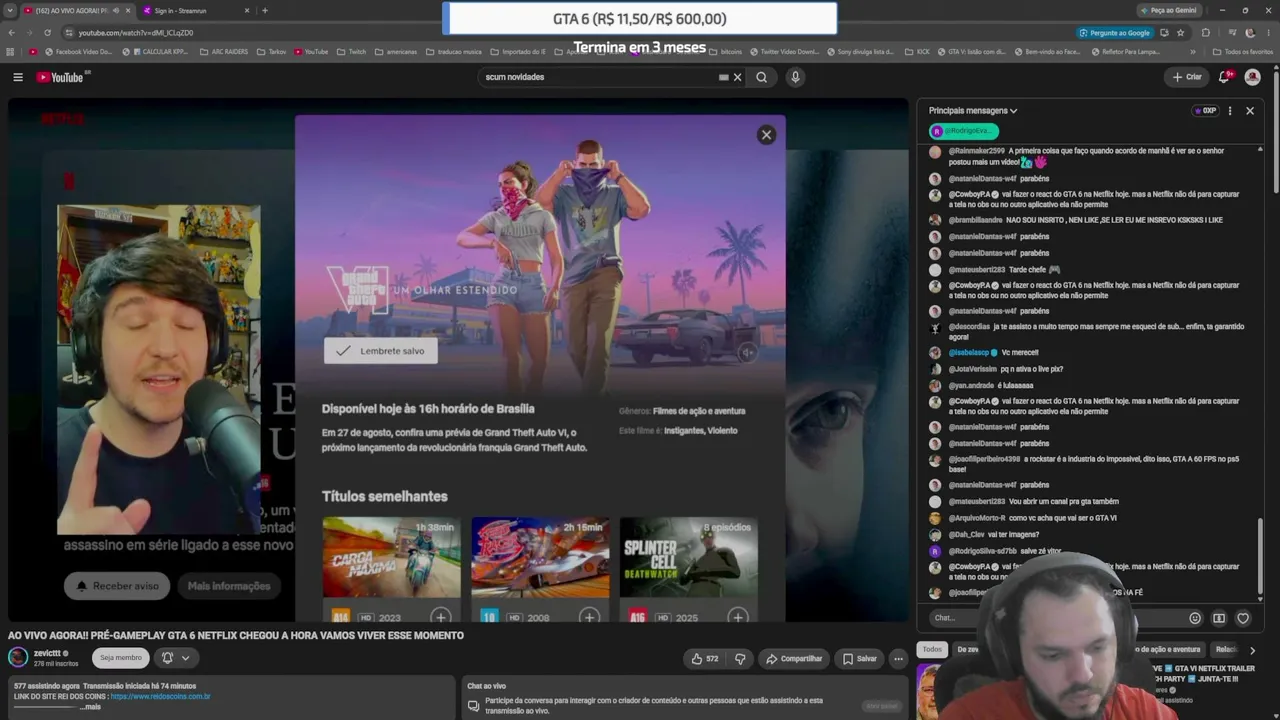Open more video actions ellipsis
1280x720 pixels.
click(x=898, y=658)
